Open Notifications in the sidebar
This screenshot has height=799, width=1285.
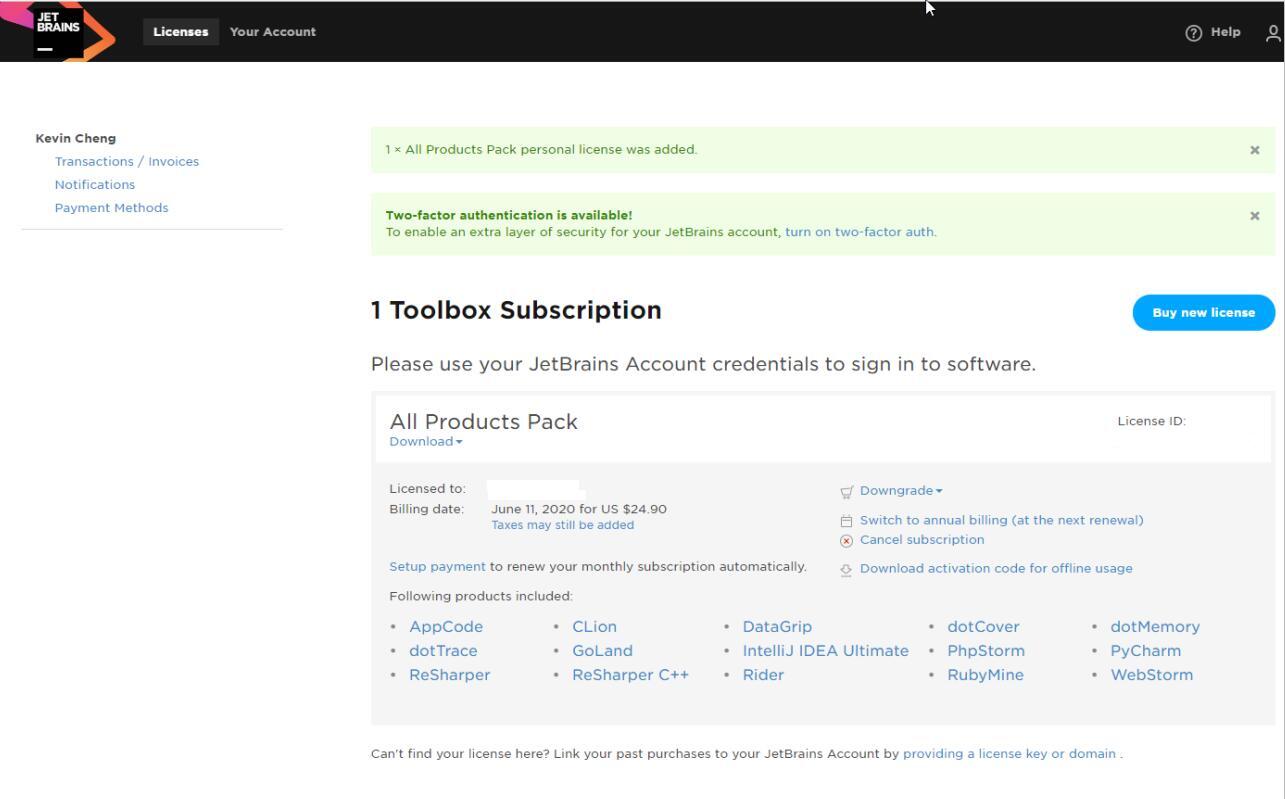click(95, 185)
